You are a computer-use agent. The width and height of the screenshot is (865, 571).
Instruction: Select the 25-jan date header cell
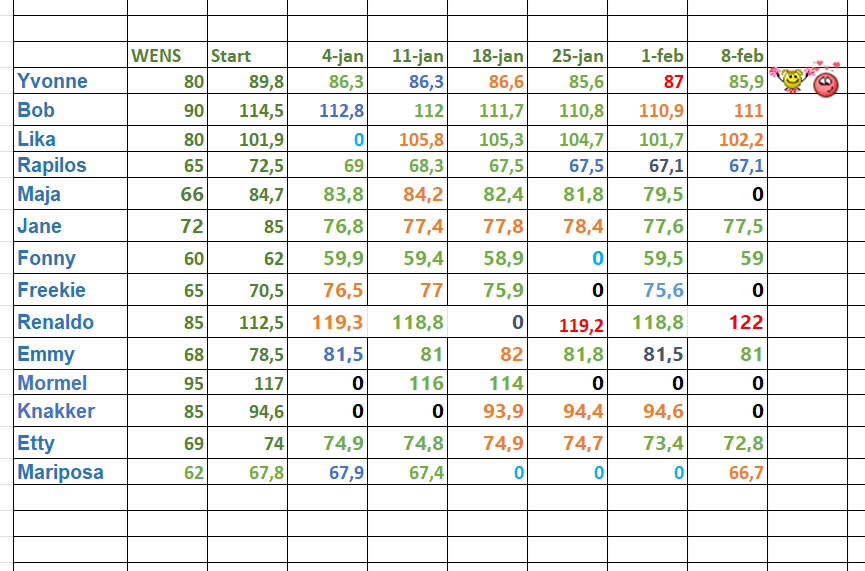point(578,56)
